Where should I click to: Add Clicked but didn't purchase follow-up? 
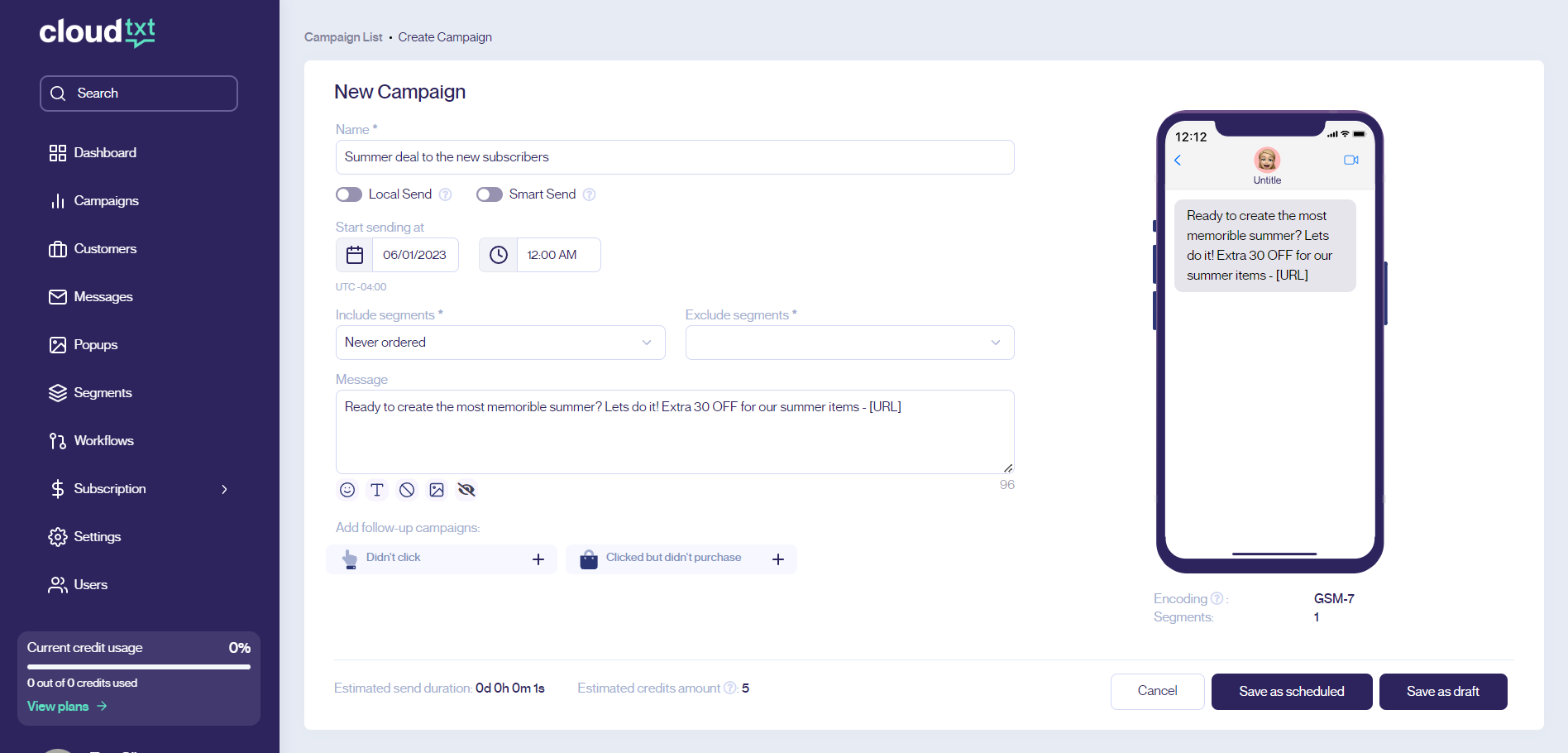click(x=778, y=559)
